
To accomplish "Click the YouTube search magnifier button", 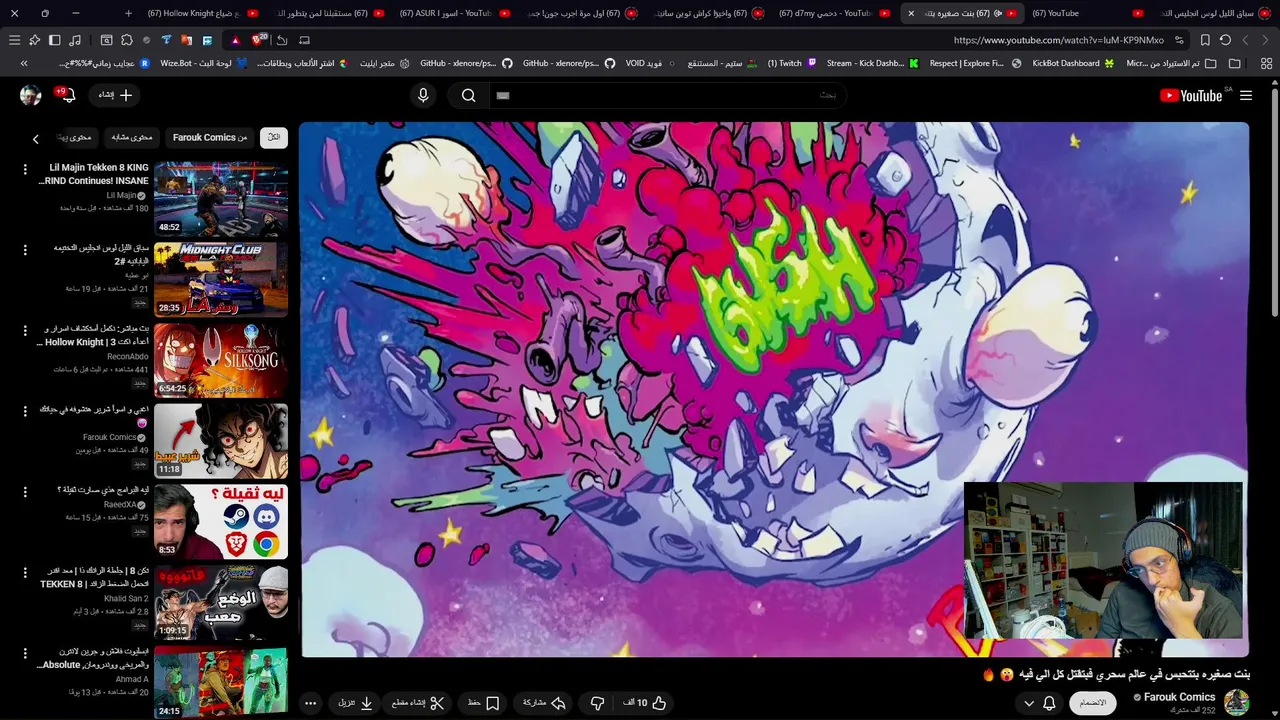I will pos(468,95).
